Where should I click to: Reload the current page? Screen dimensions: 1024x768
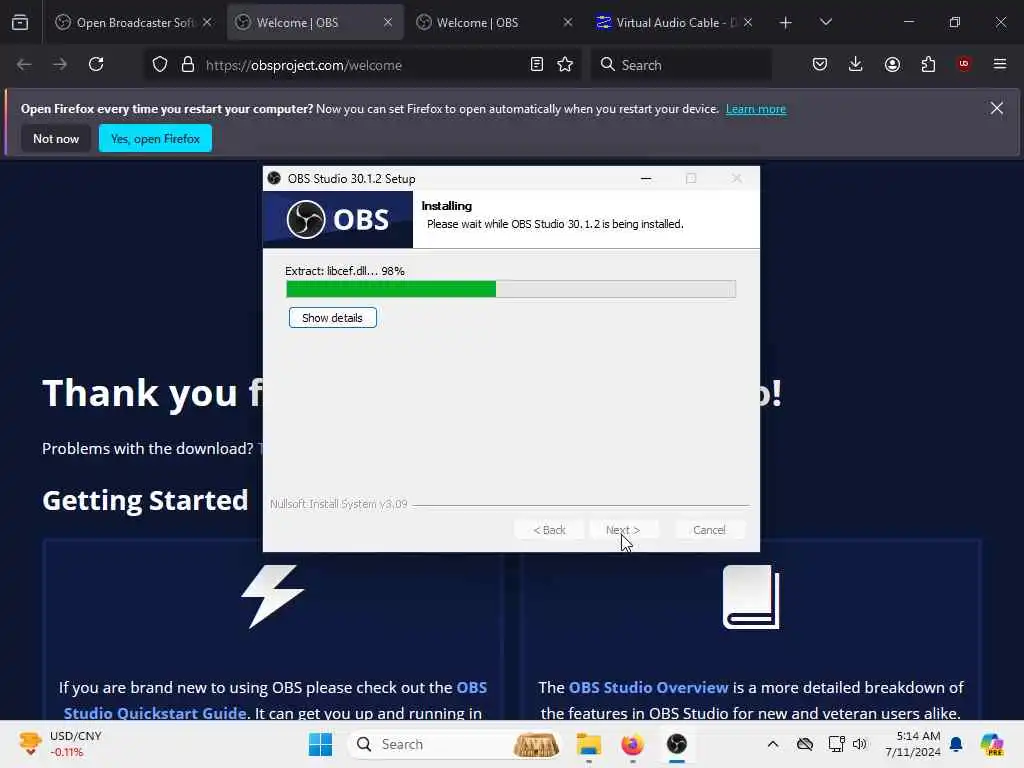tap(96, 64)
